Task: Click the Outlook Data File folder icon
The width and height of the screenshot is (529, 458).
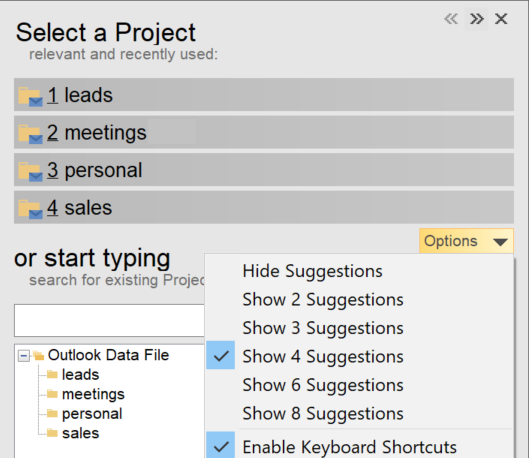Action: pyautogui.click(x=39, y=355)
